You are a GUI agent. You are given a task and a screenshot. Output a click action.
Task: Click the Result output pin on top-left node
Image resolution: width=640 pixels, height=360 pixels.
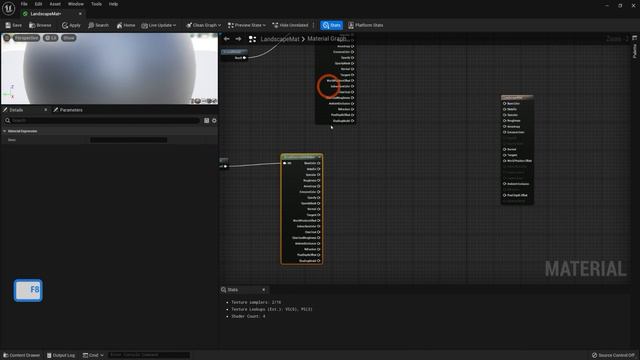pos(244,58)
